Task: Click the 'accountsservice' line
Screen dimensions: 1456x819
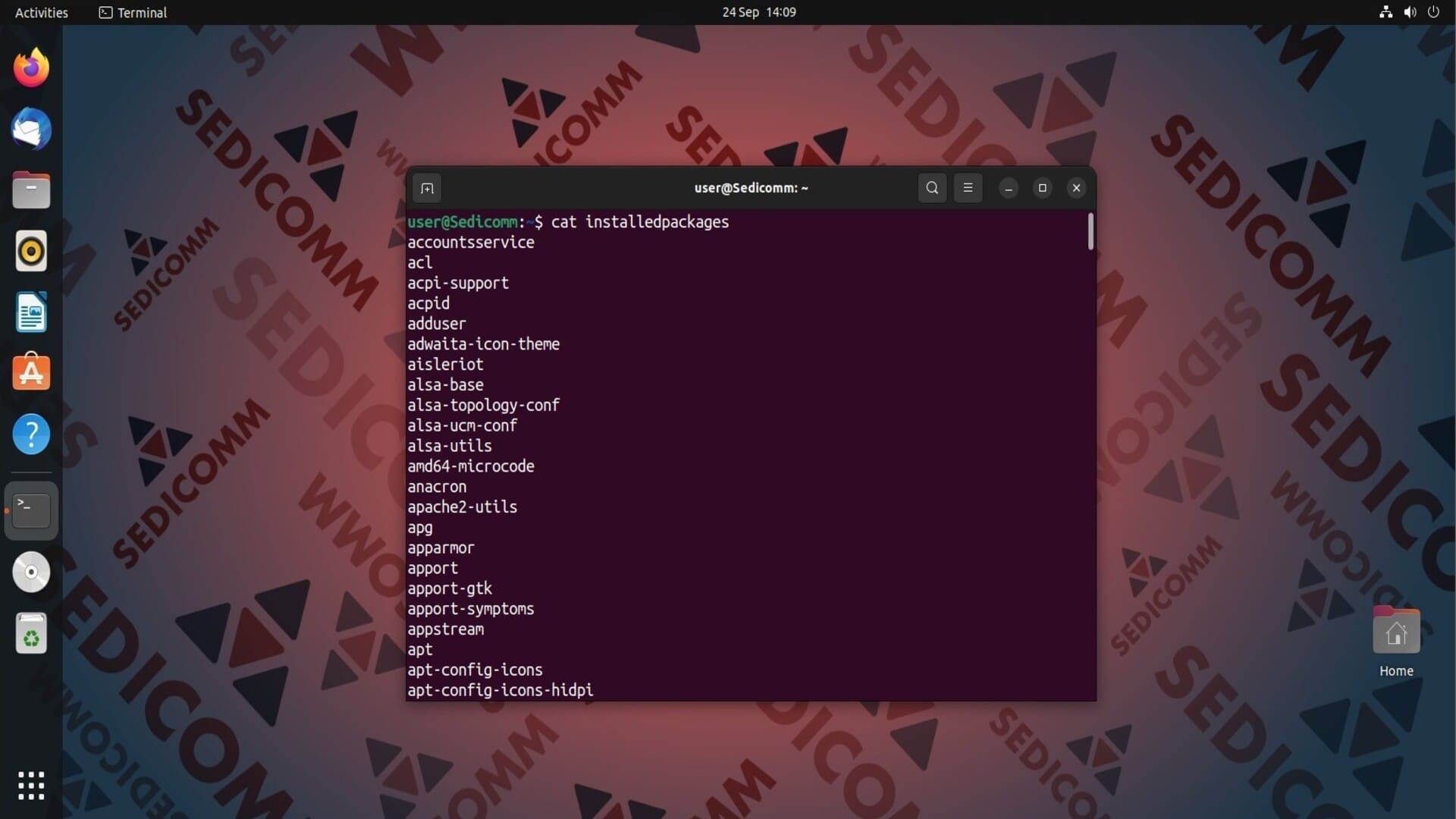Action: pos(471,243)
